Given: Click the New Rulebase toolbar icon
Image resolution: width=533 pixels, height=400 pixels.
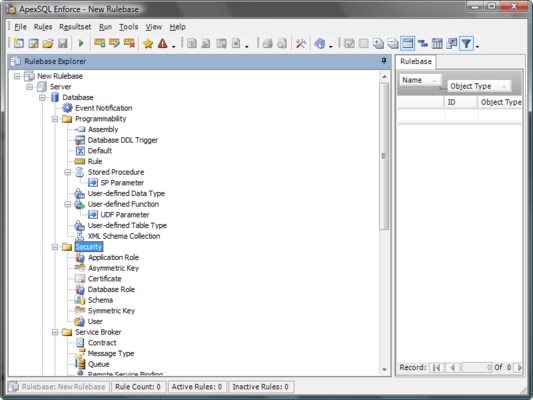Looking at the screenshot, I should point(18,44).
